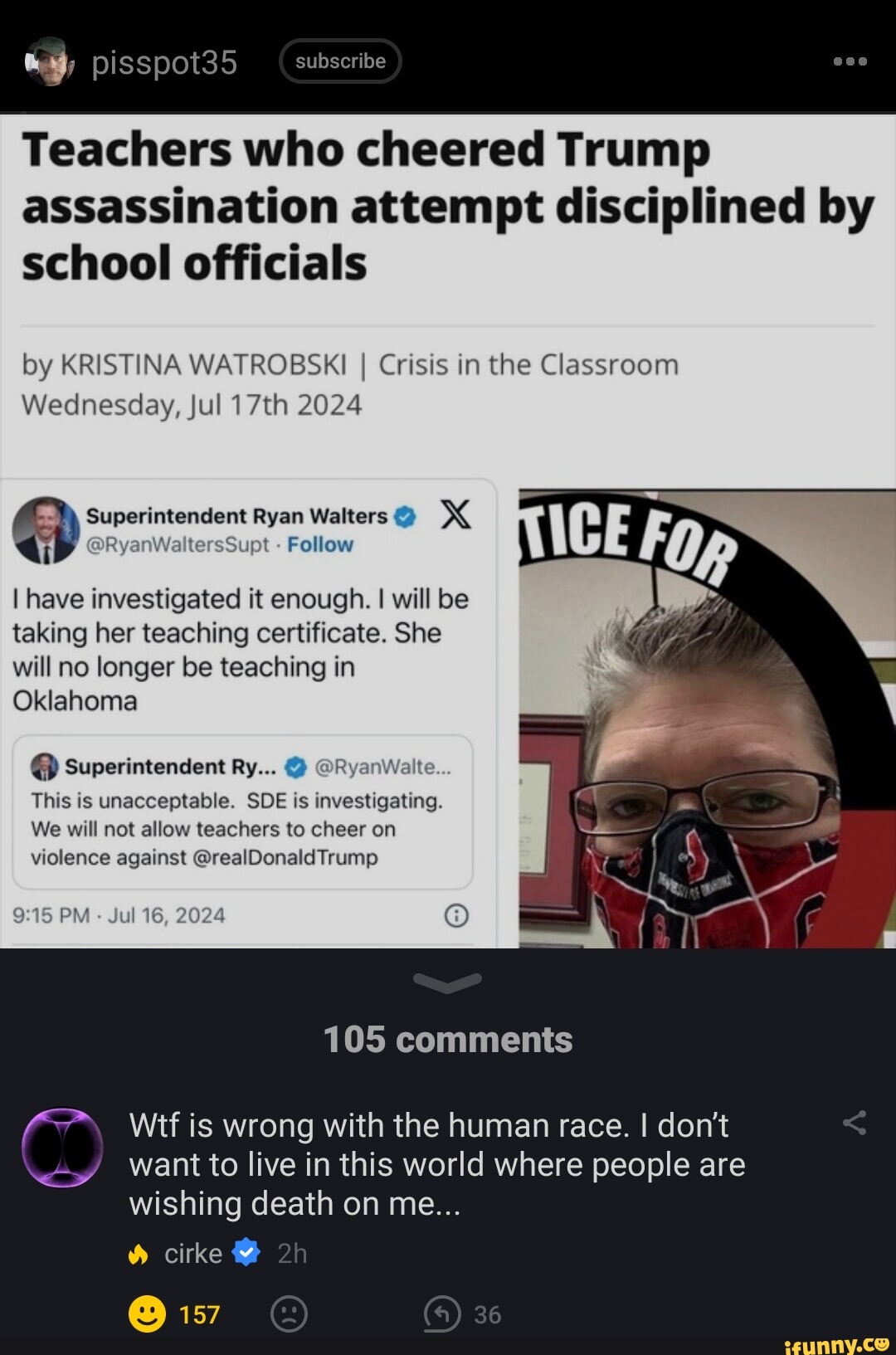Click the X logo on the tweet
The image size is (896, 1355).
click(455, 514)
